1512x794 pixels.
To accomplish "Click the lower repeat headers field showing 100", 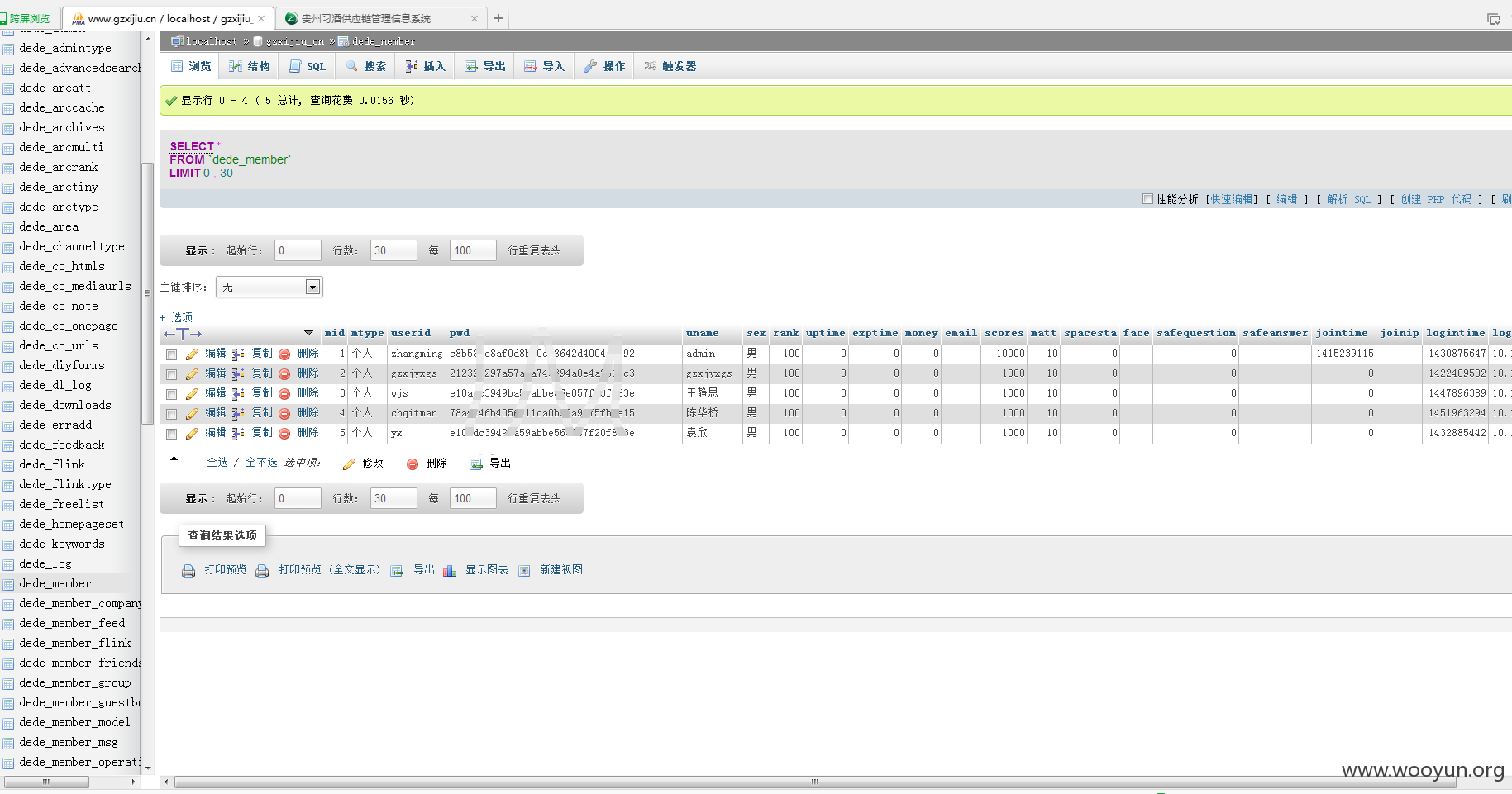I will click(x=473, y=498).
